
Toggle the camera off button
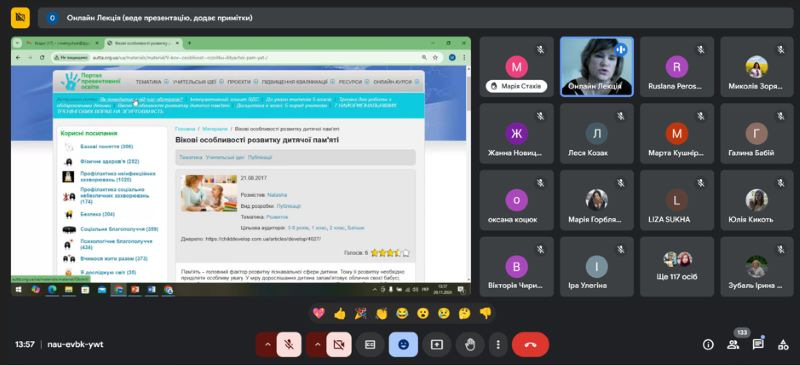[x=339, y=345]
